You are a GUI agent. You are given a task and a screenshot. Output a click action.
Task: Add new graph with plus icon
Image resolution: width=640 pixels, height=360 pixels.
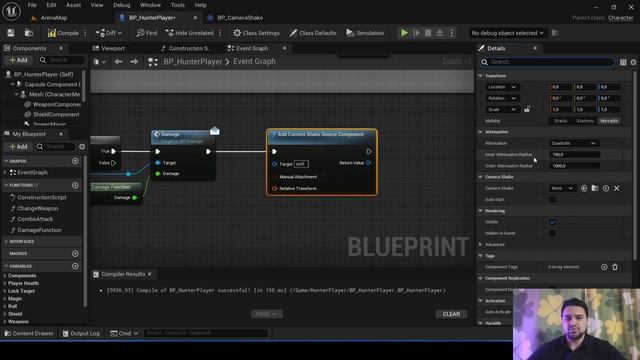(x=75, y=161)
